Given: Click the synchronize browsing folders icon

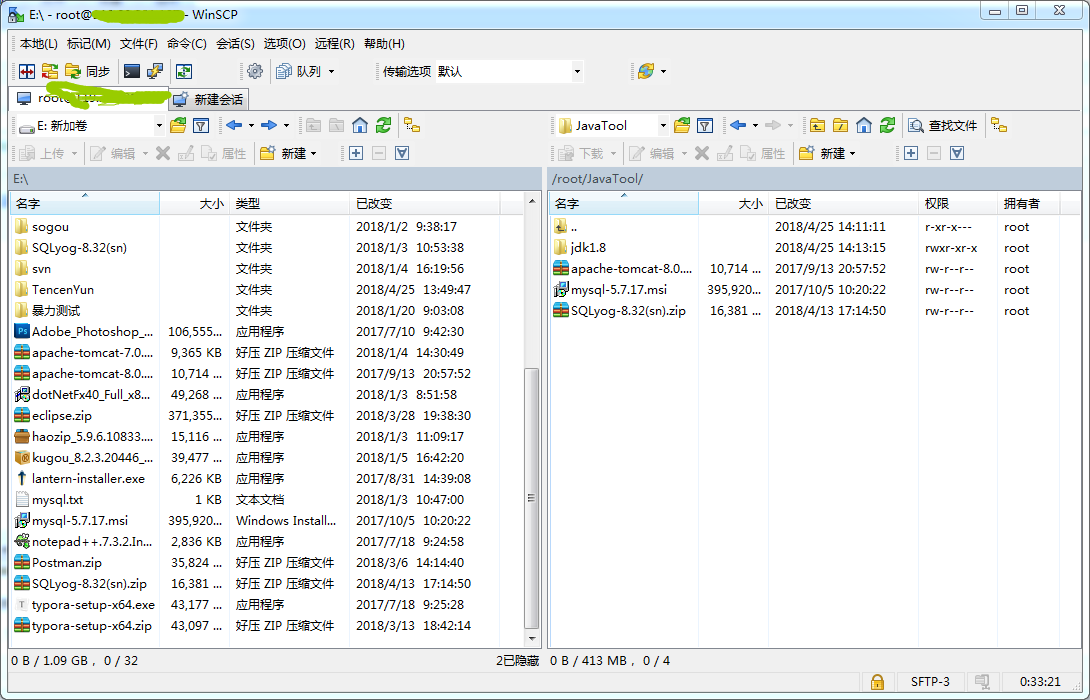Looking at the screenshot, I should [49, 71].
